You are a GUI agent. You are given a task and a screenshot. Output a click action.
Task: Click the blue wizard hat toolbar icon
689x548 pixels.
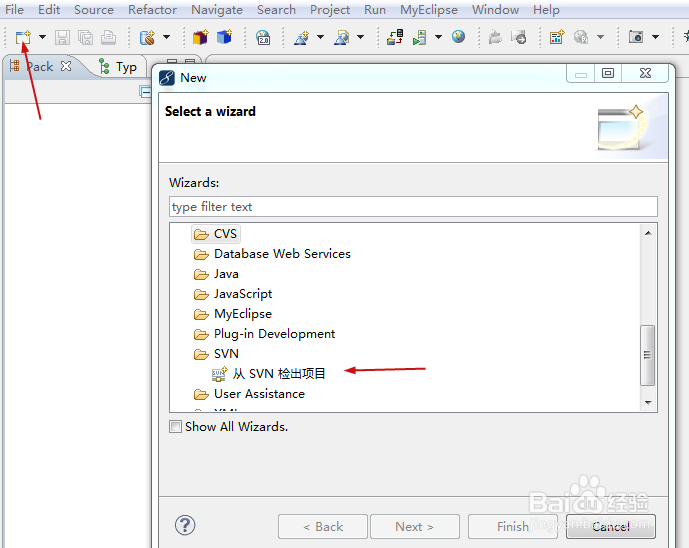point(301,37)
